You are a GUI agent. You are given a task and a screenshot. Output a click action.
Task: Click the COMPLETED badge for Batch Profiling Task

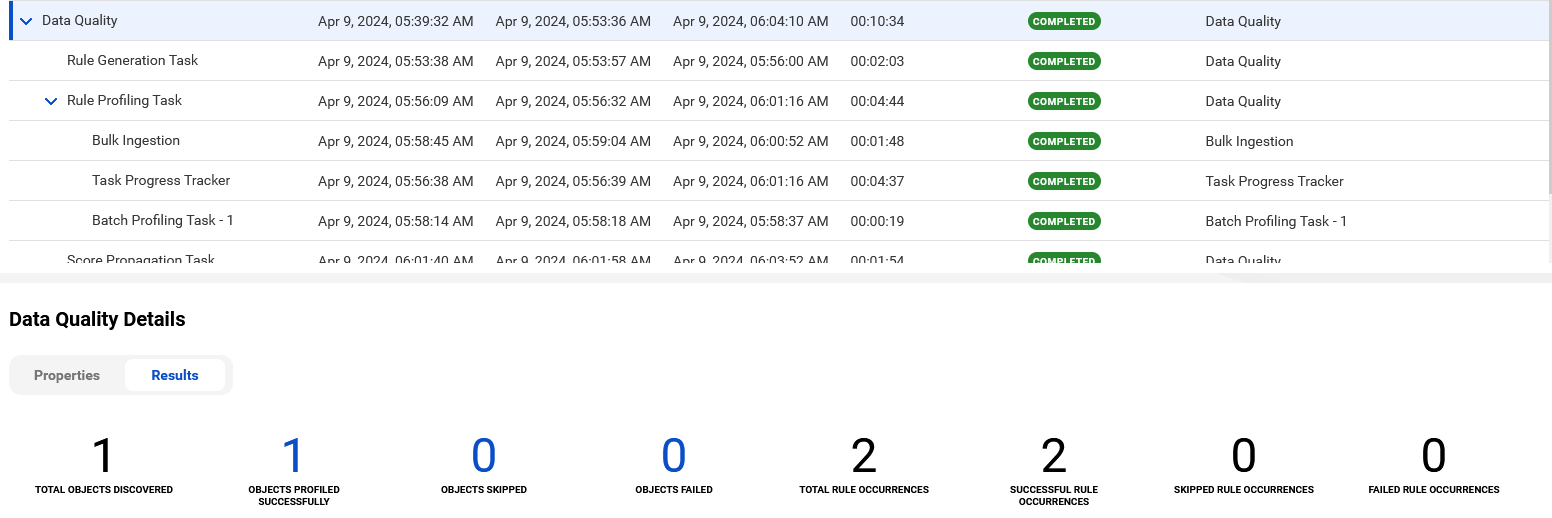(1064, 221)
